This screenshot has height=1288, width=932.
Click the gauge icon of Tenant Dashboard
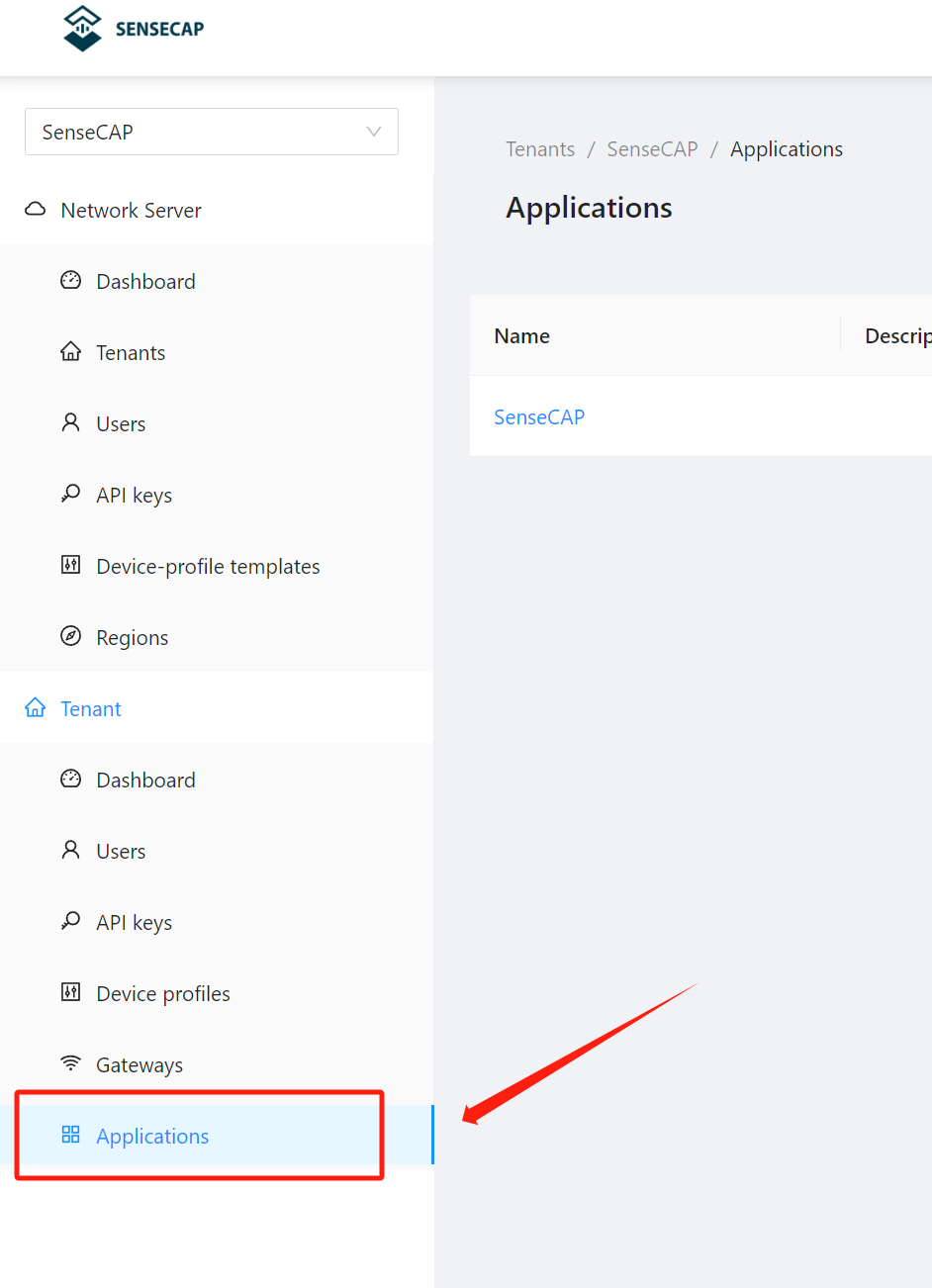tap(70, 779)
